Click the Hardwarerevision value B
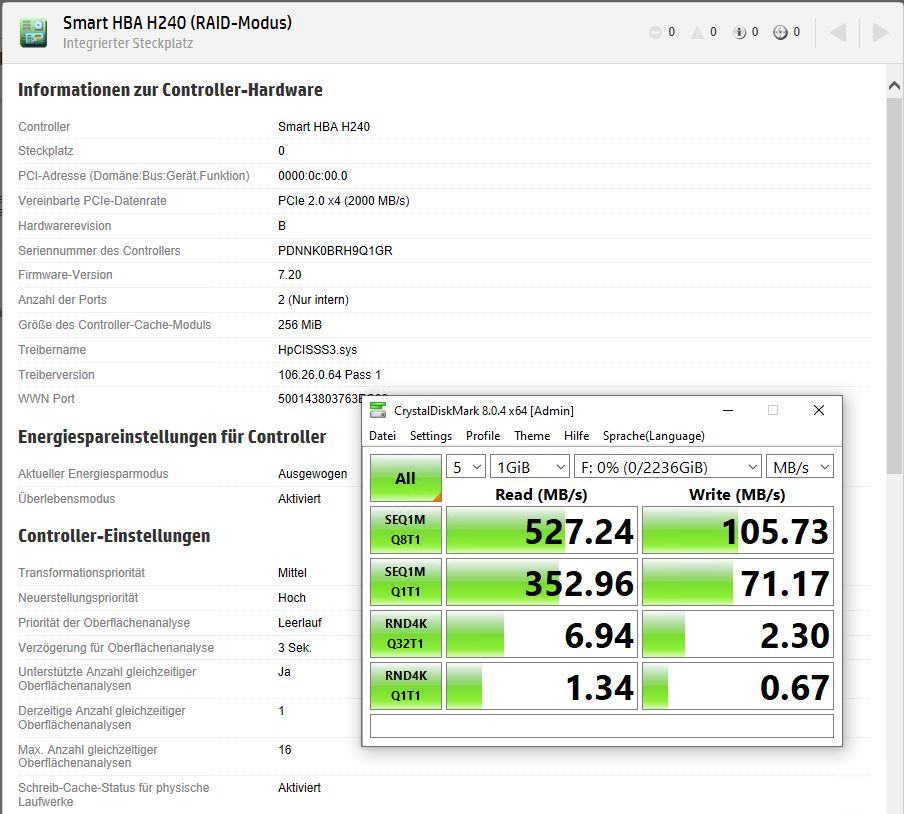Screen dimensions: 904x814 click(282, 226)
